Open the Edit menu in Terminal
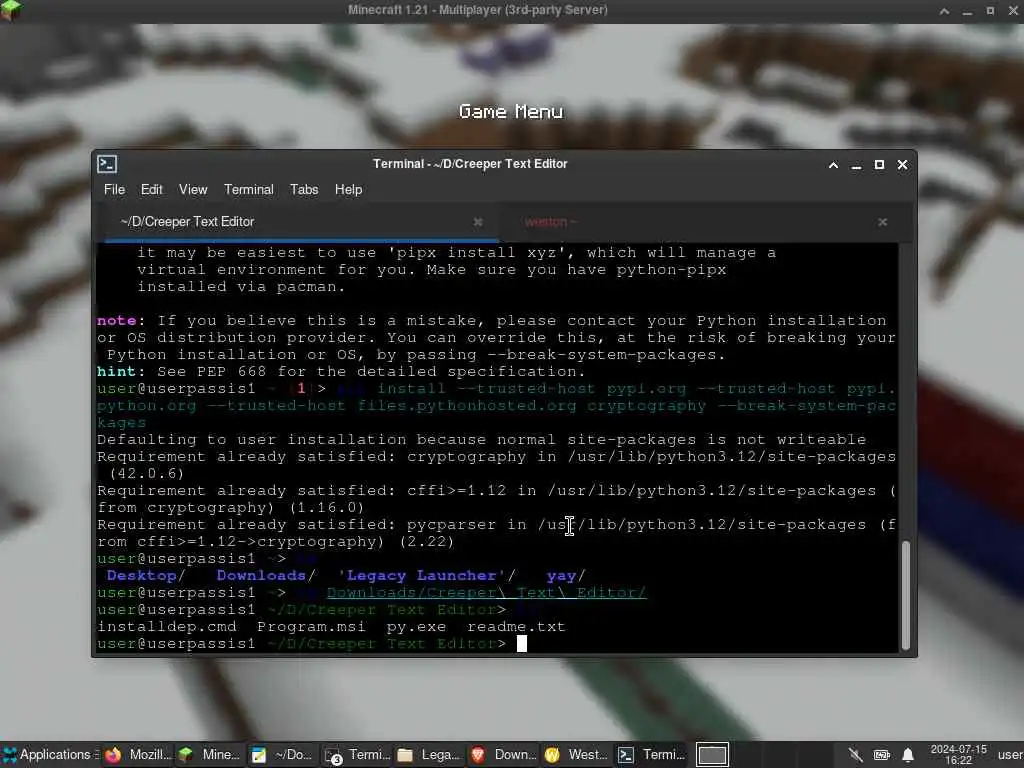Image resolution: width=1024 pixels, height=768 pixels. [152, 189]
